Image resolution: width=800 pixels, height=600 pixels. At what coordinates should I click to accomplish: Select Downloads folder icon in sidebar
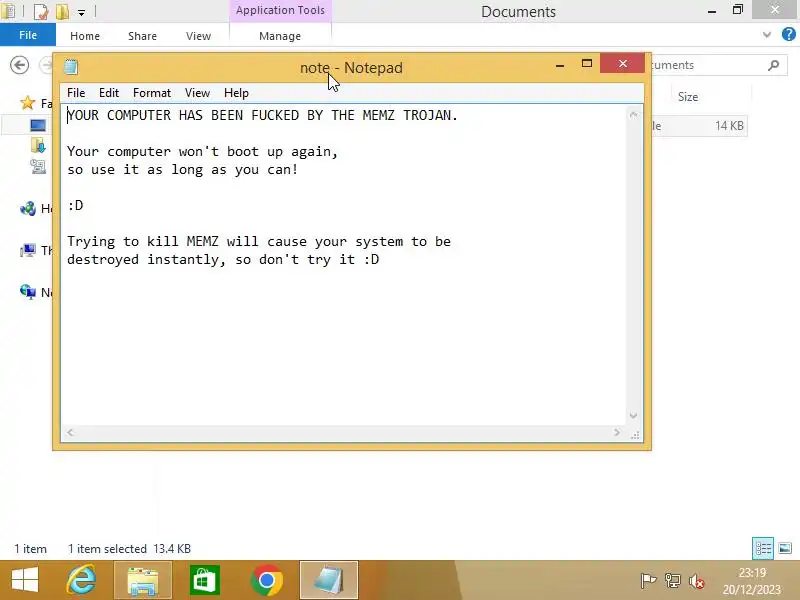point(38,146)
